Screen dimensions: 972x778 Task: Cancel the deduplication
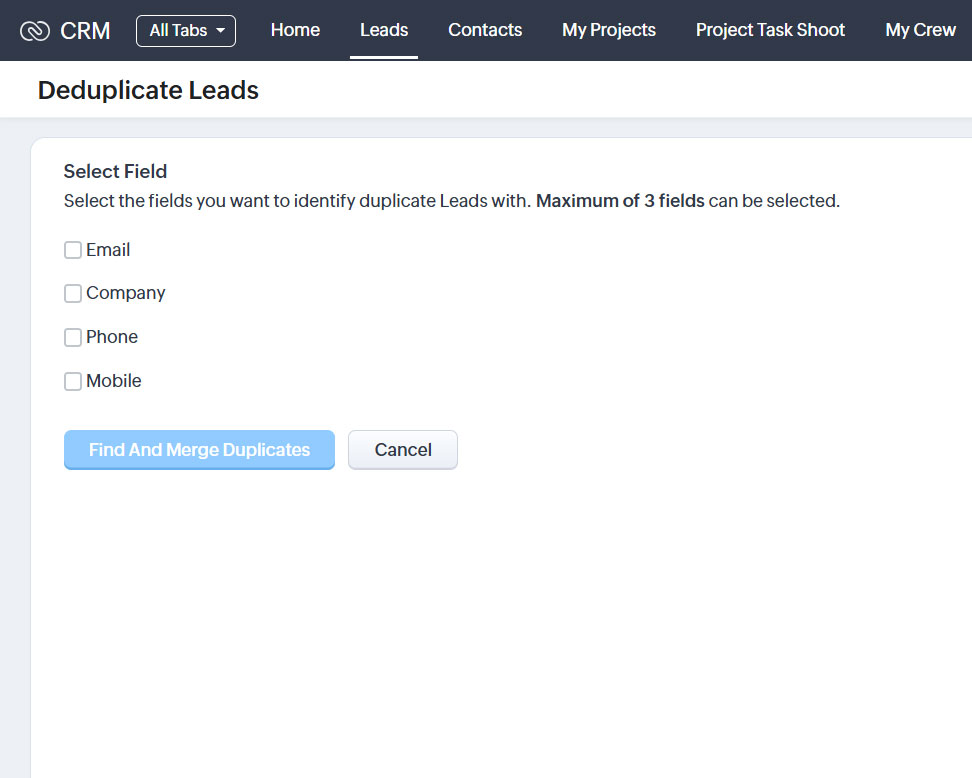[402, 450]
